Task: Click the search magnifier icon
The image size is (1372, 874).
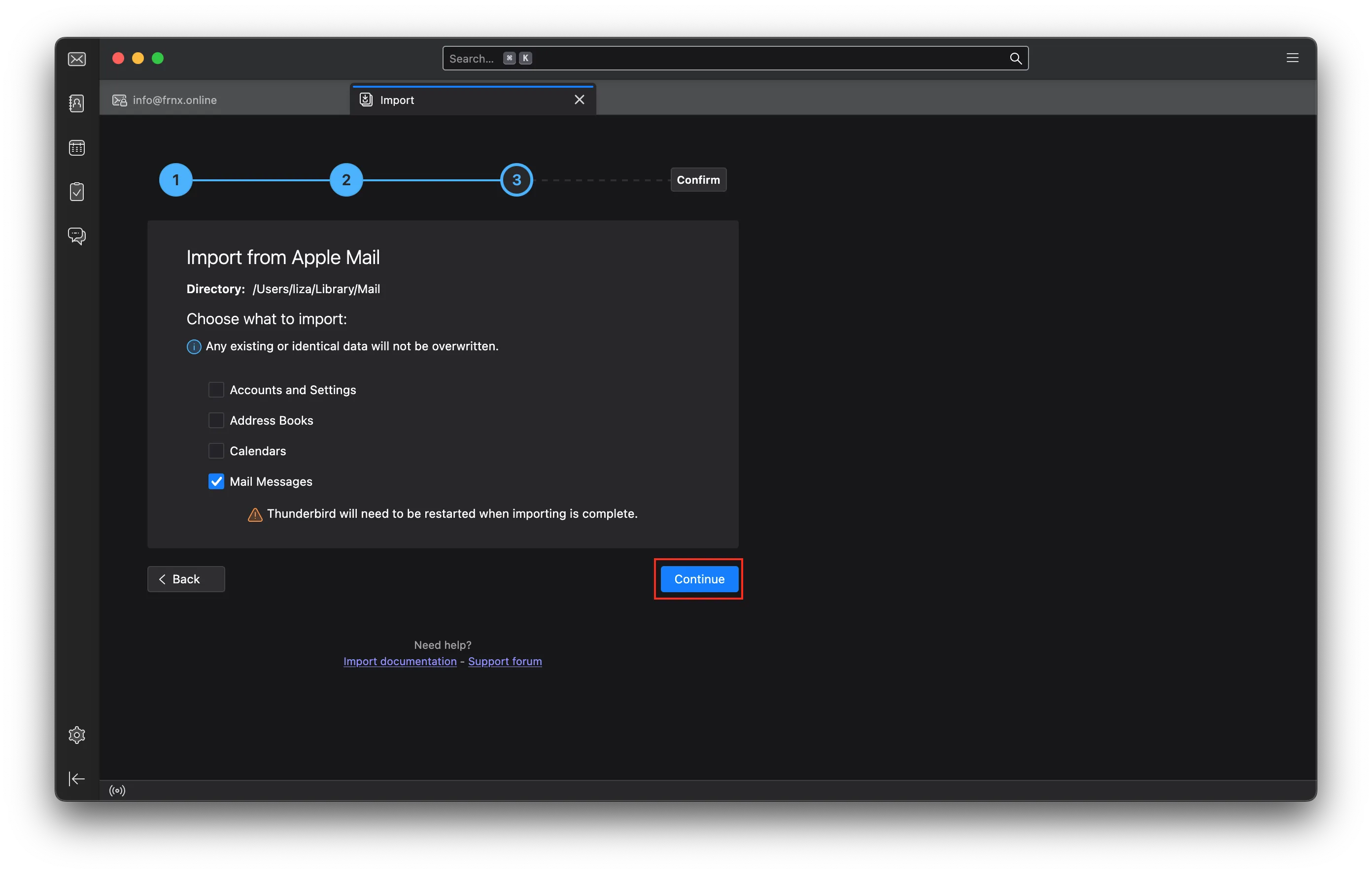Action: [1015, 58]
